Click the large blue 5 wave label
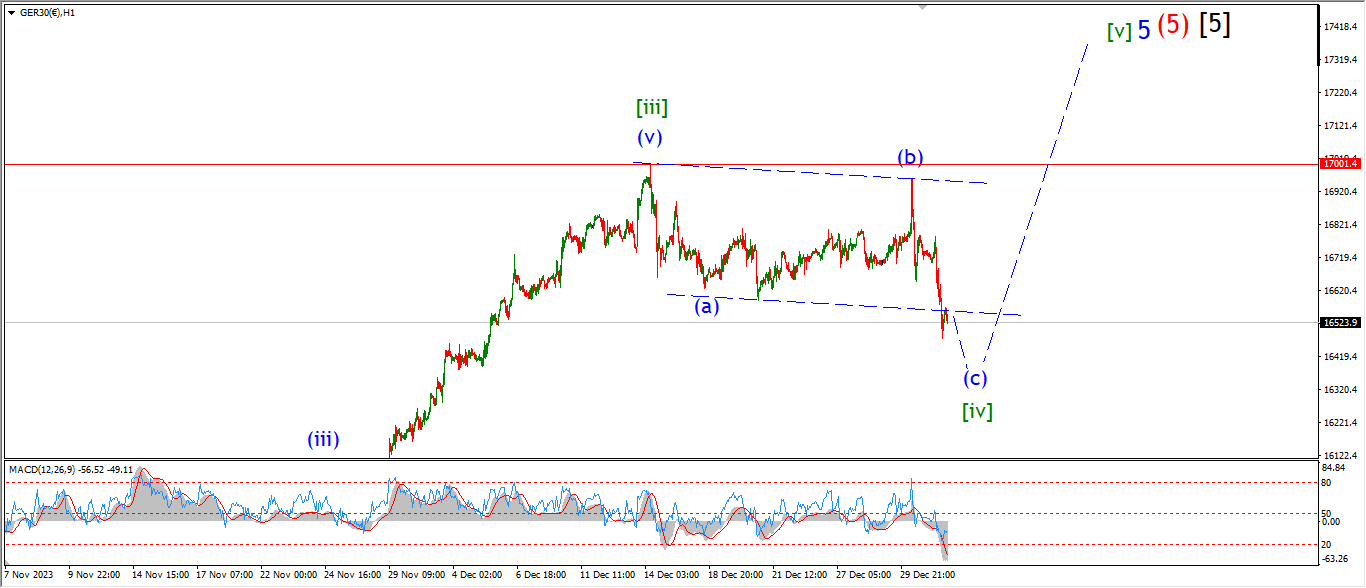 point(1143,29)
